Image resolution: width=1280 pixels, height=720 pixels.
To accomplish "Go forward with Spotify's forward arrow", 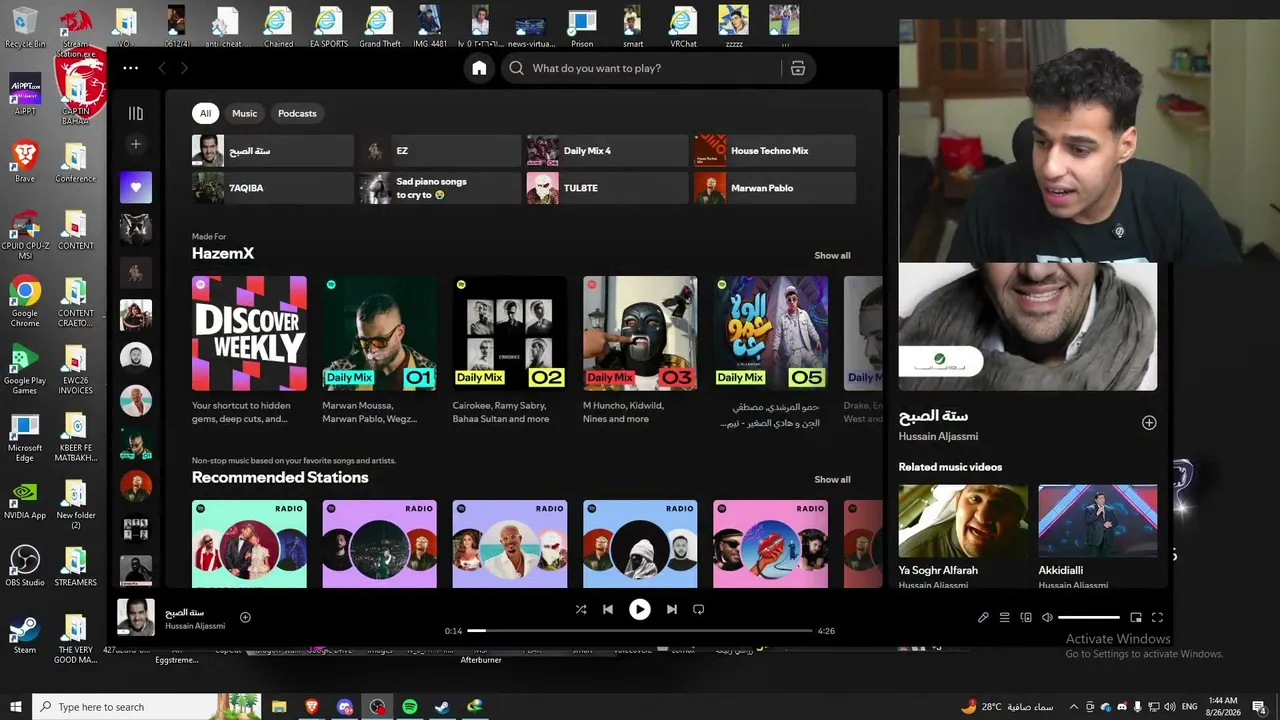I will tap(184, 68).
